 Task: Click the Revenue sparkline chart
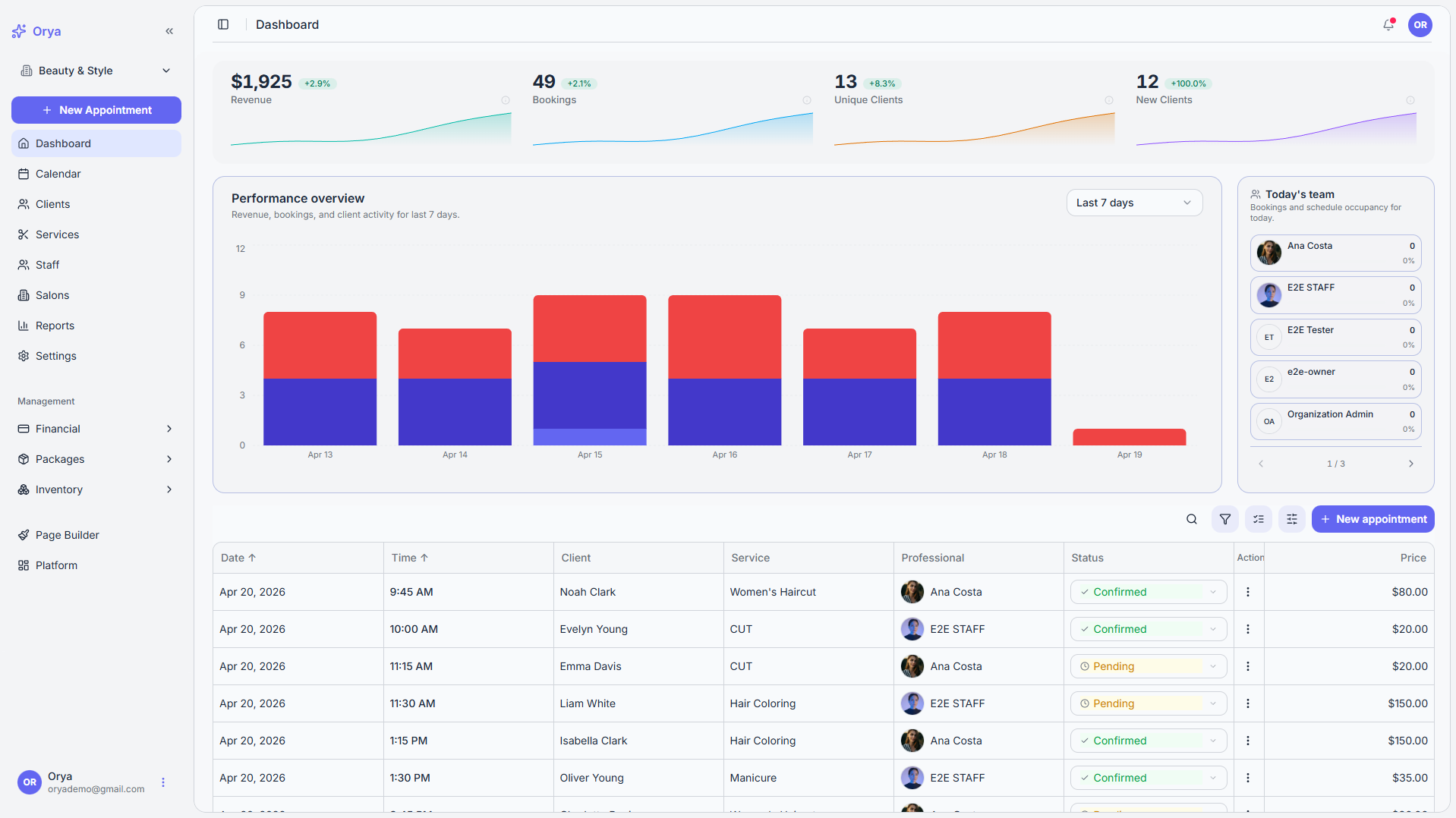tap(371, 129)
